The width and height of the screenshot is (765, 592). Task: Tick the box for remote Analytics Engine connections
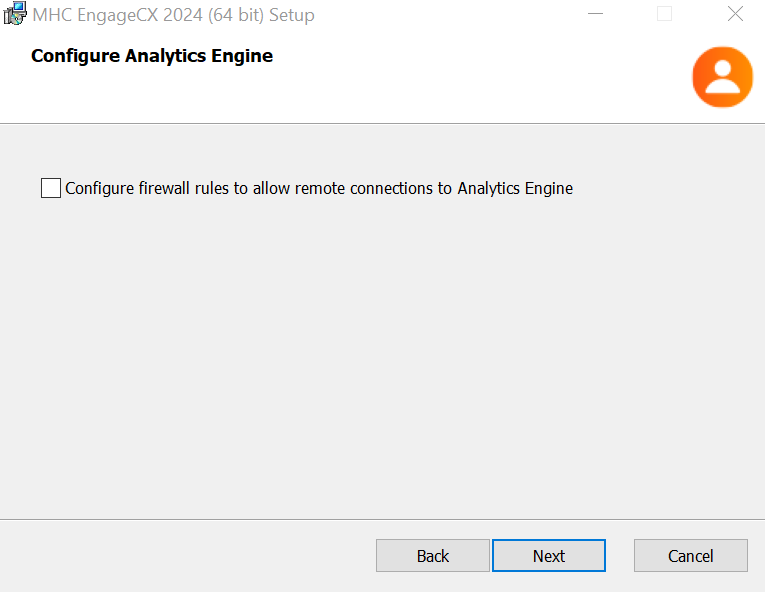(51, 188)
